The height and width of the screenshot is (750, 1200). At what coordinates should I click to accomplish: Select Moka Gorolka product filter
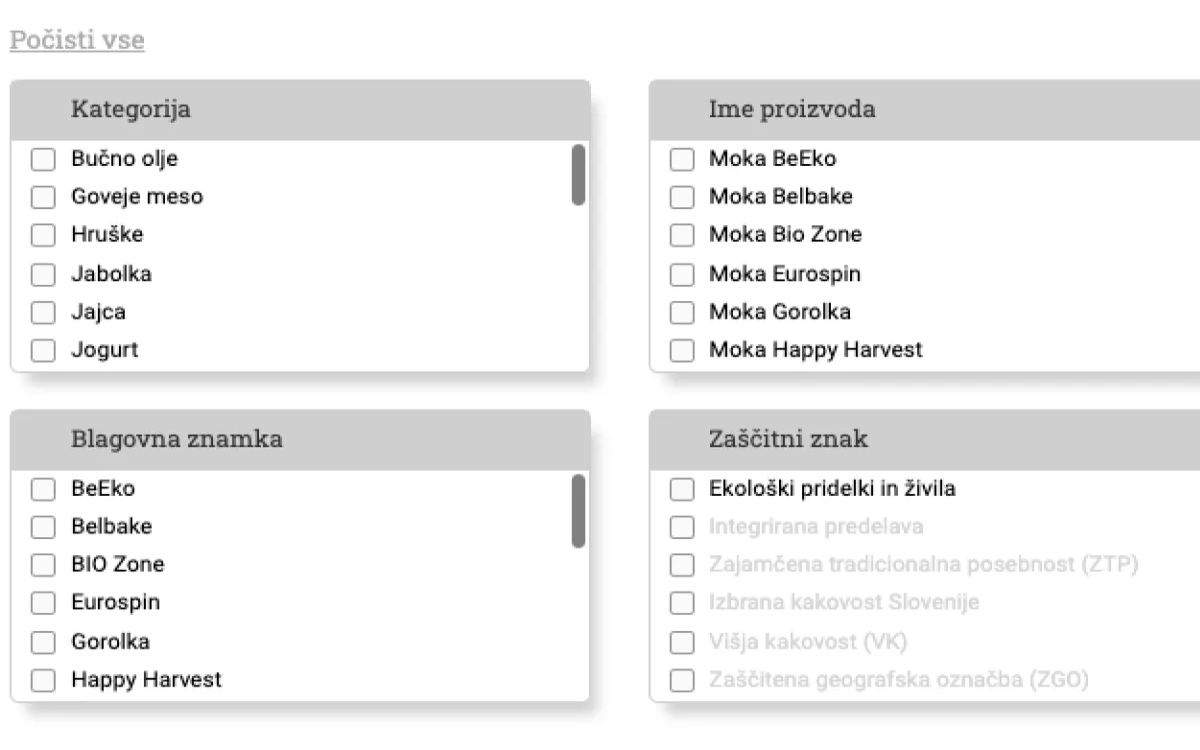pyautogui.click(x=681, y=312)
